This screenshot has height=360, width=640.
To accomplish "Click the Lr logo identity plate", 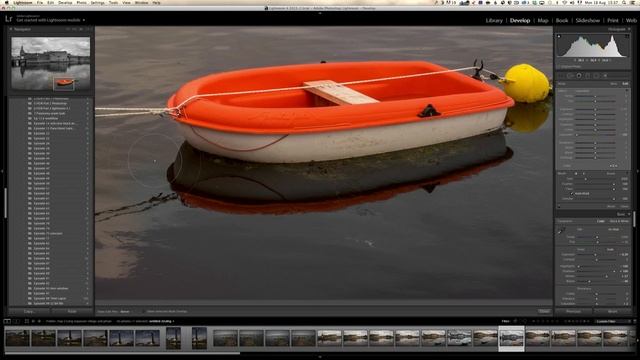I will click(x=9, y=19).
